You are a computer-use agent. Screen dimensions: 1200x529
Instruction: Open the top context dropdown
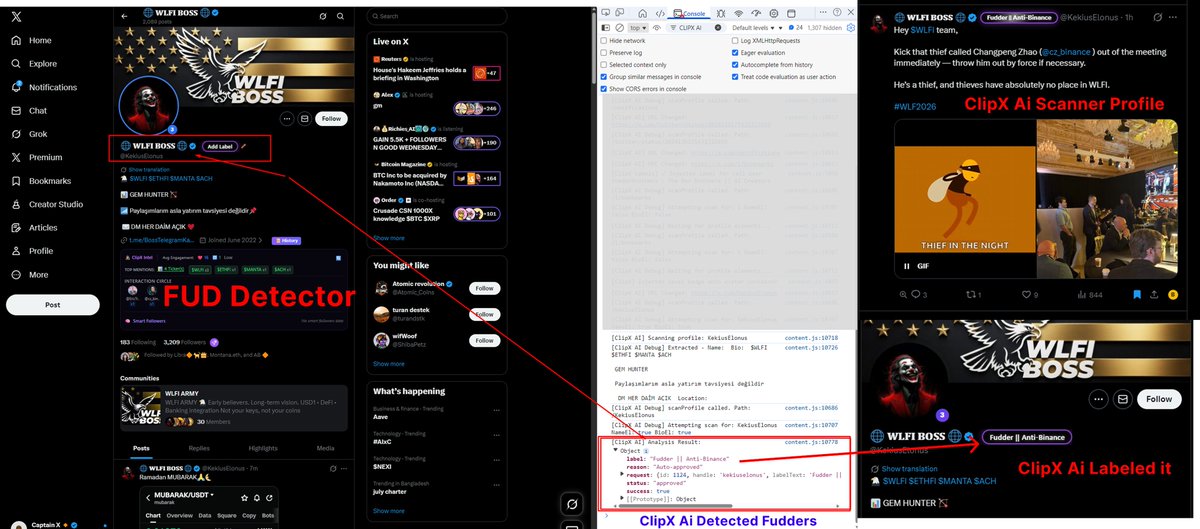click(638, 28)
